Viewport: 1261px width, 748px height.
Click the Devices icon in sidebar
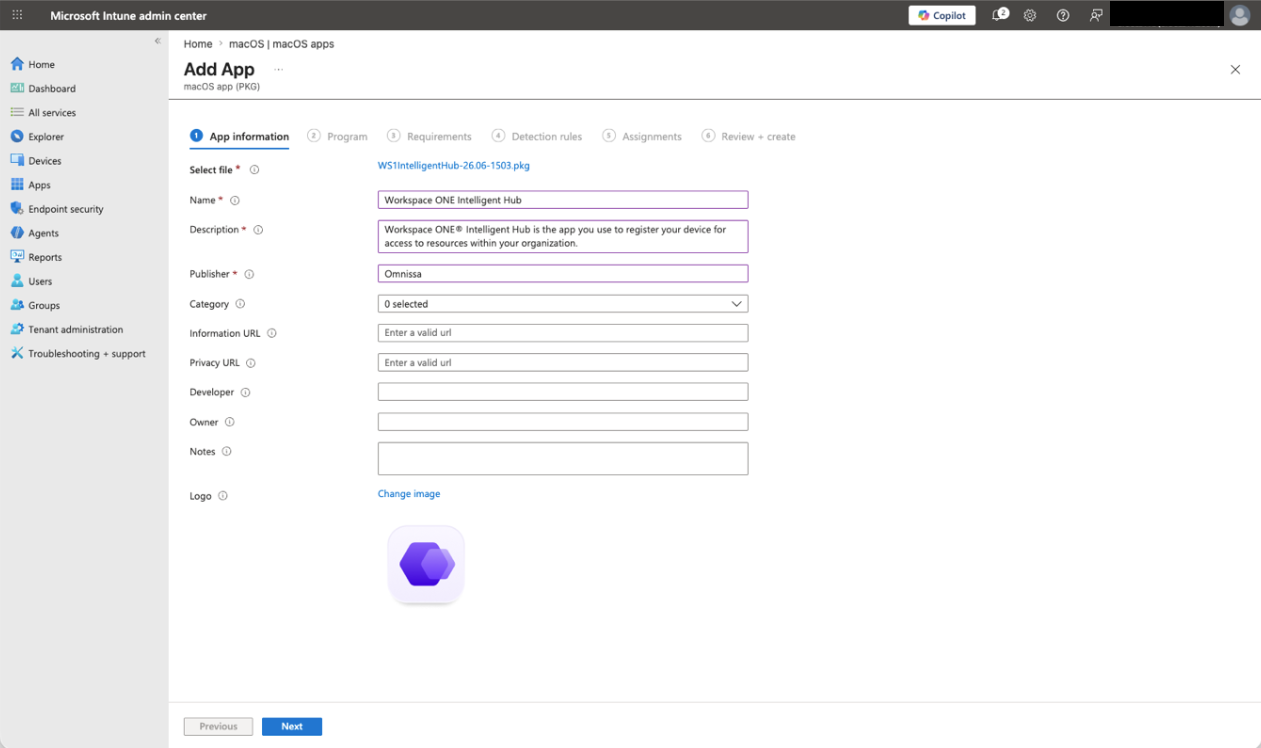coord(17,160)
